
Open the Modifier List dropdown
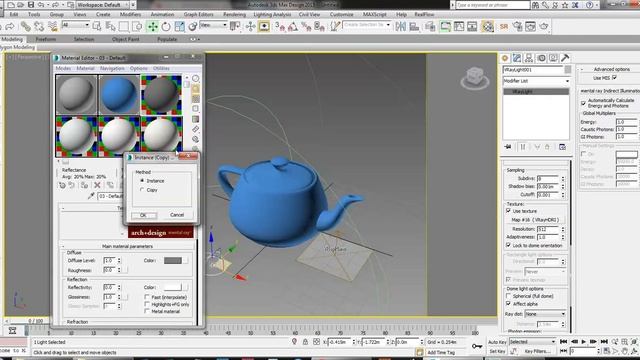pyautogui.click(x=536, y=81)
